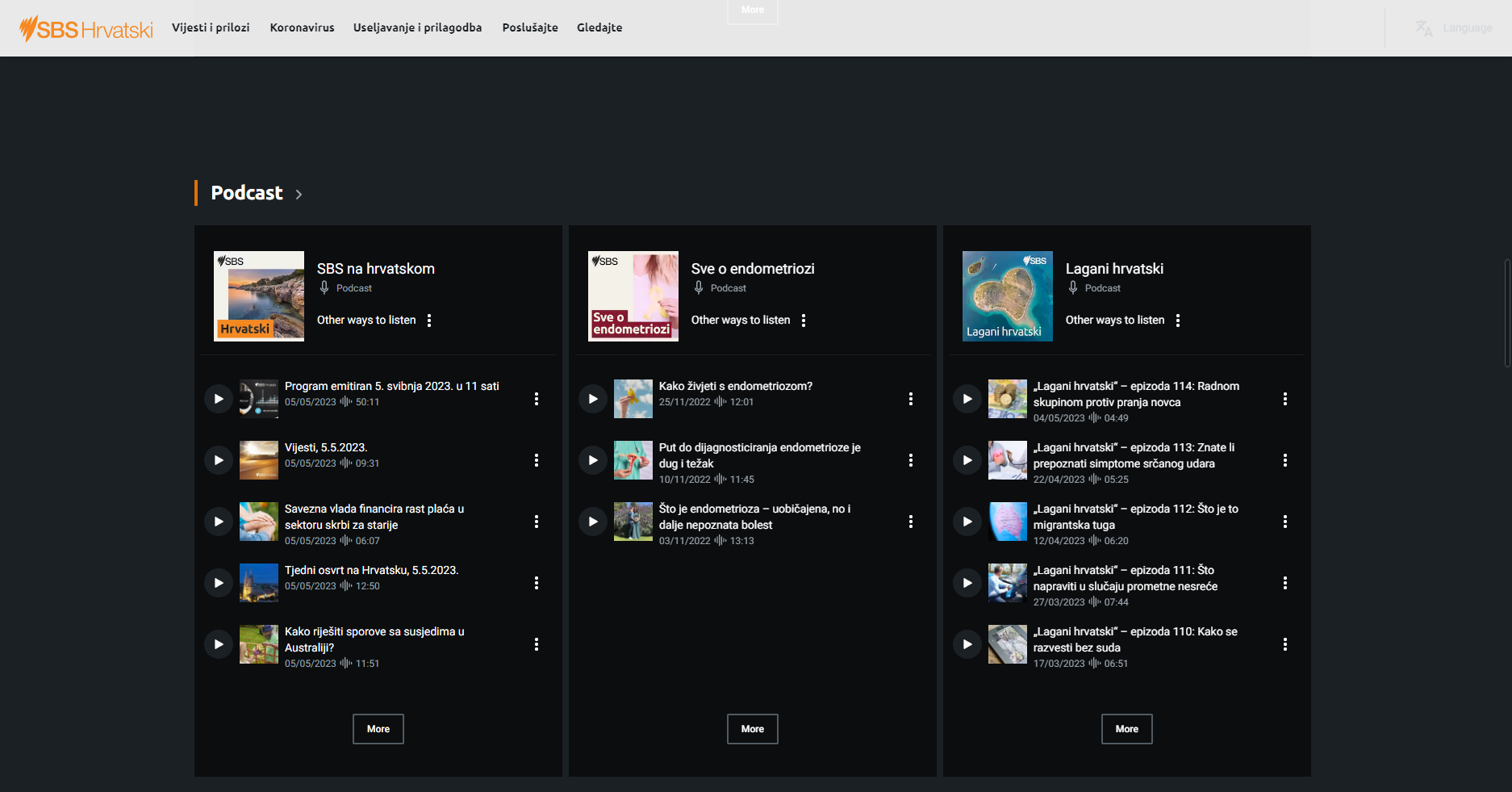Play "Kako živjeti s endometriozom?"
The image size is (1512, 792).
(x=592, y=398)
